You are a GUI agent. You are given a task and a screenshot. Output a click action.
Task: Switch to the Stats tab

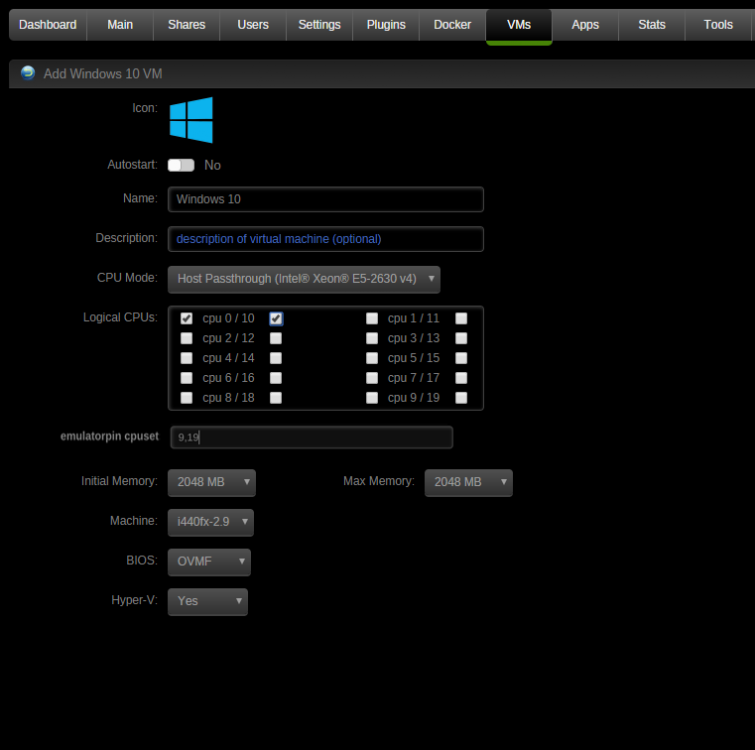point(651,25)
